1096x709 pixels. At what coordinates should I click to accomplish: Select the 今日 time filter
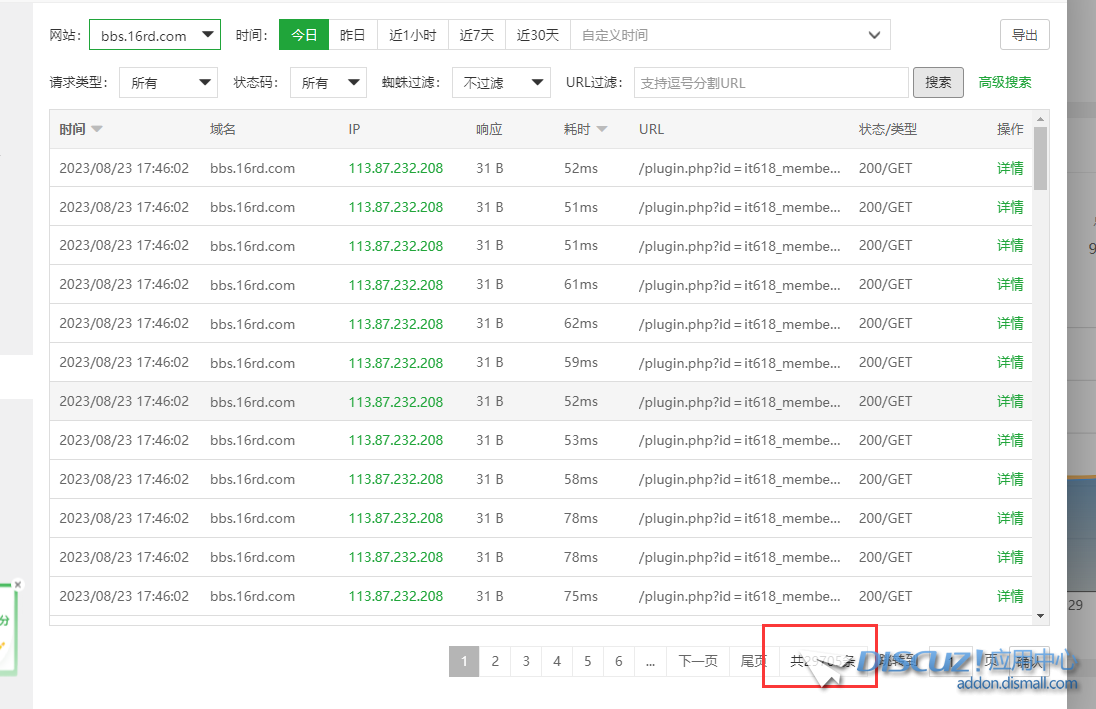pyautogui.click(x=304, y=34)
